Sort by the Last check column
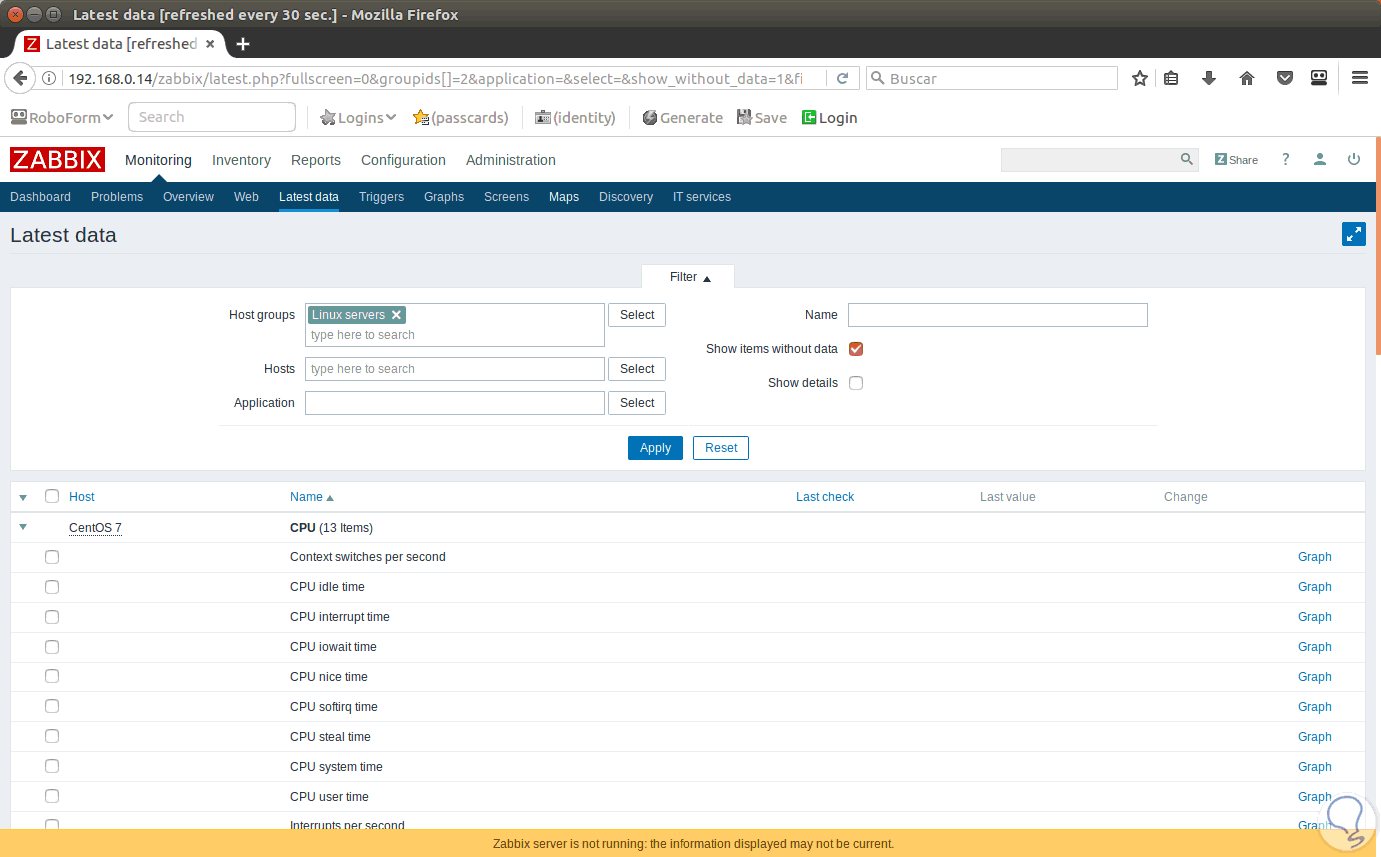 [x=825, y=497]
